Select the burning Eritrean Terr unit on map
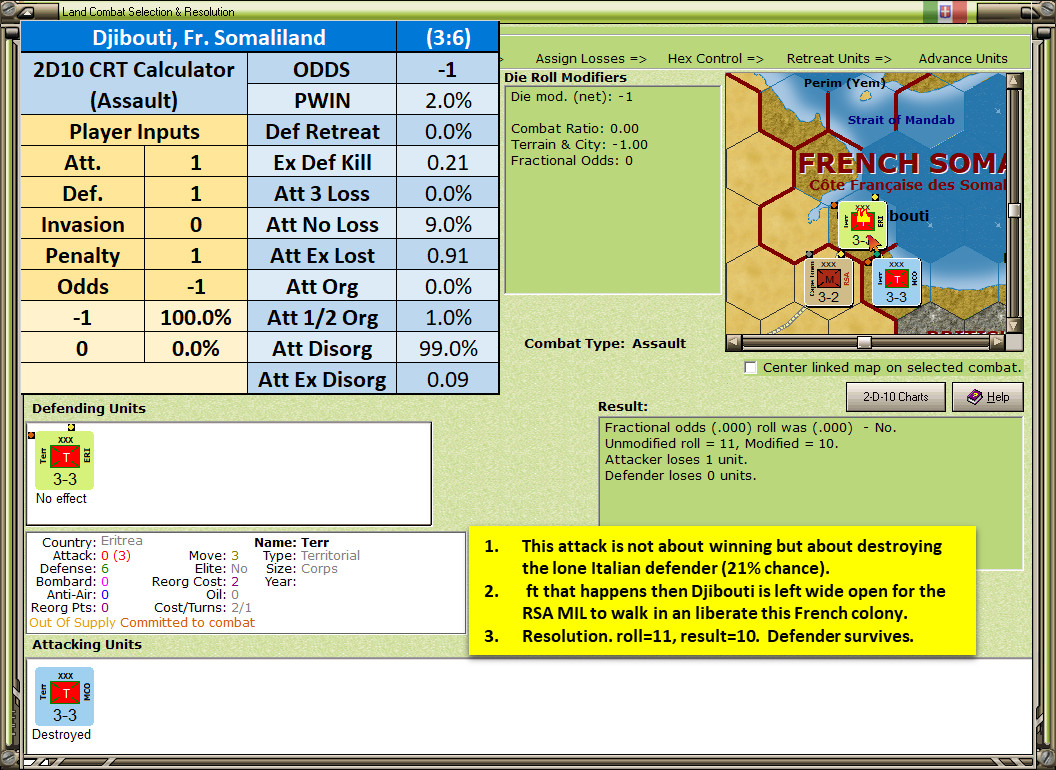 pos(862,225)
